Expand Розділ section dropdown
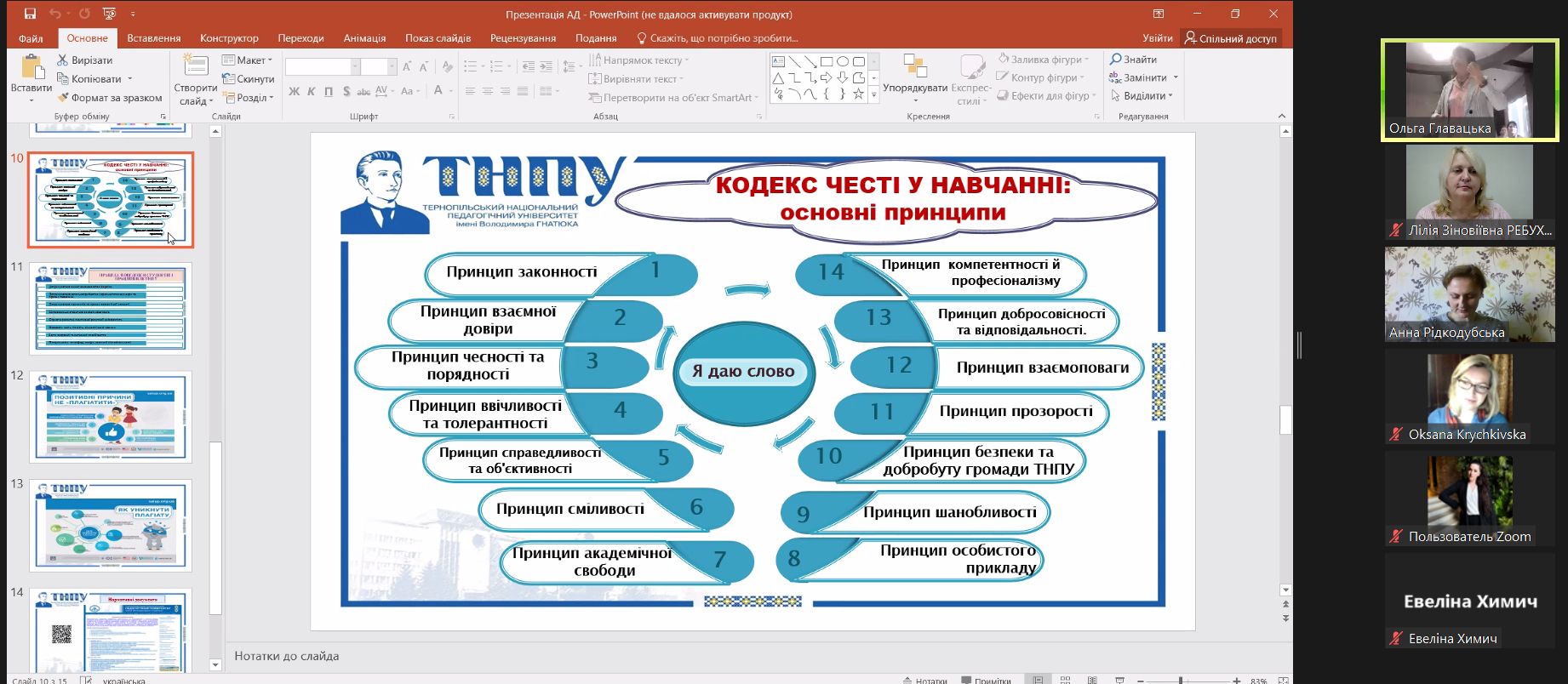The width and height of the screenshot is (1568, 684). point(249,98)
